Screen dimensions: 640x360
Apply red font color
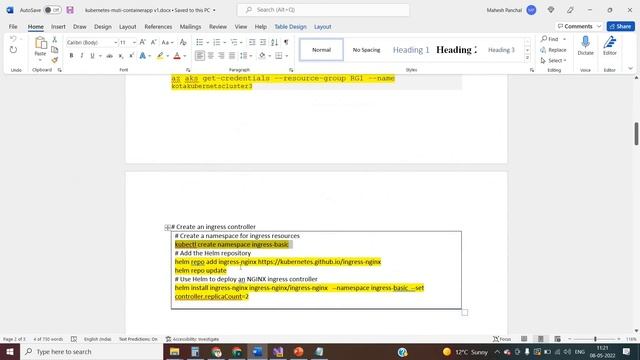(x=177, y=56)
